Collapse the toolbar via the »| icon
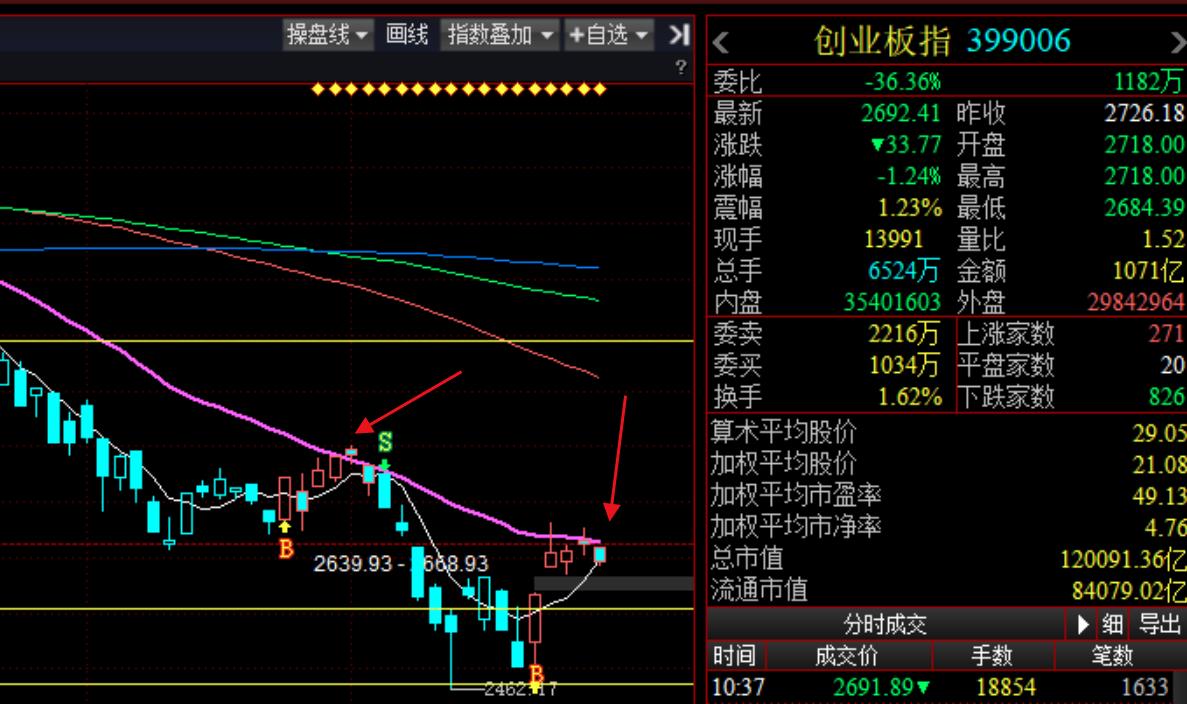The height and width of the screenshot is (704, 1187). coord(678,33)
